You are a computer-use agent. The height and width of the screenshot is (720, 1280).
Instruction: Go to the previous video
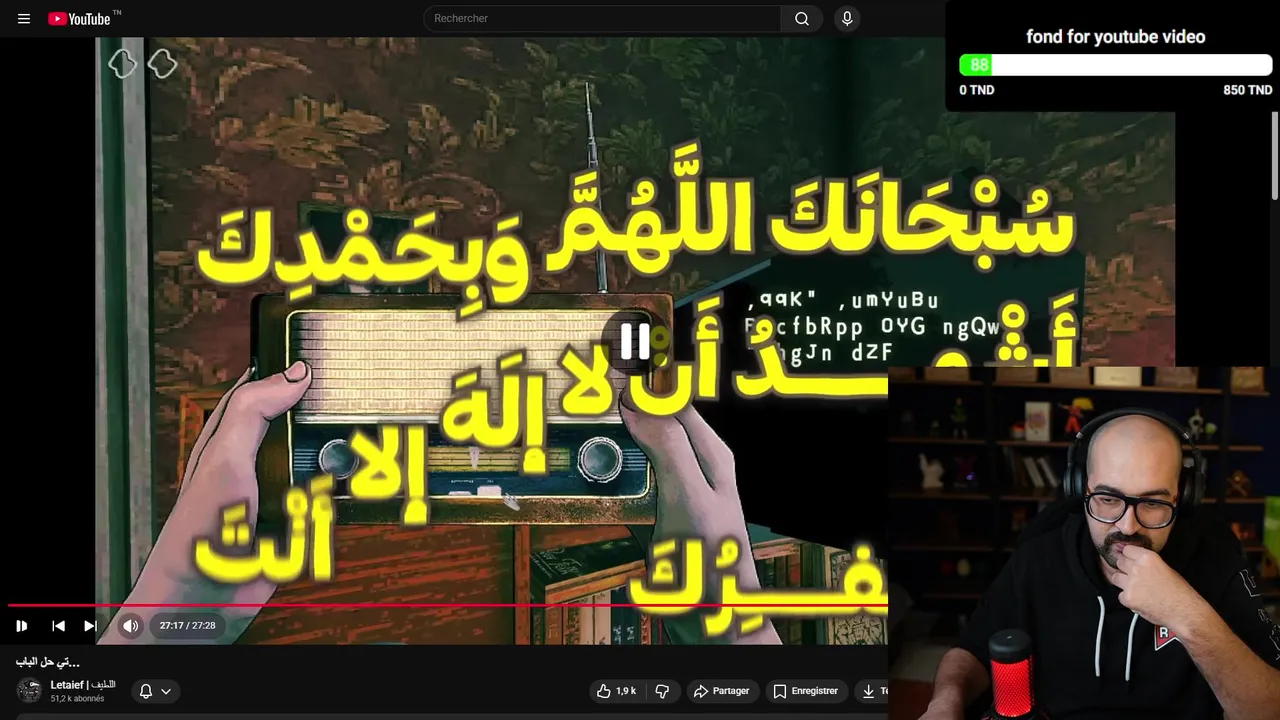(x=58, y=626)
